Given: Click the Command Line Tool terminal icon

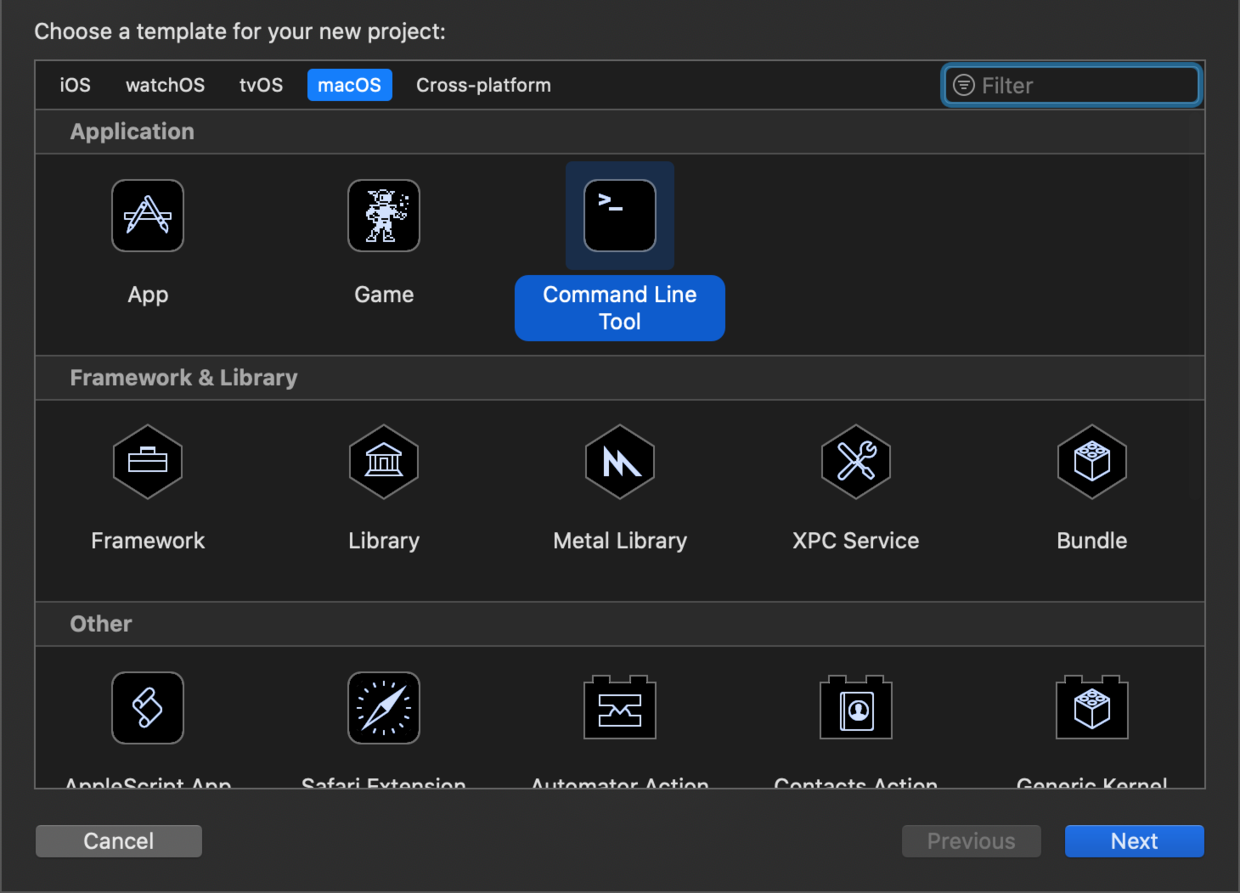Looking at the screenshot, I should pos(620,215).
